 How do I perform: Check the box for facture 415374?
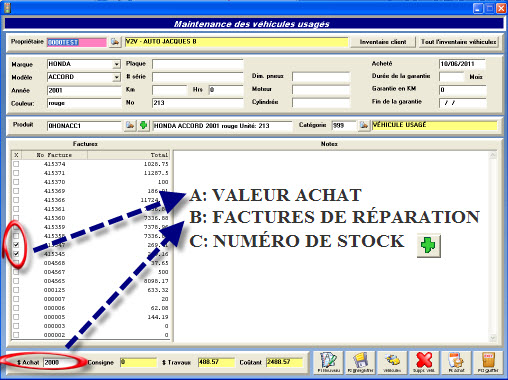pos(16,164)
